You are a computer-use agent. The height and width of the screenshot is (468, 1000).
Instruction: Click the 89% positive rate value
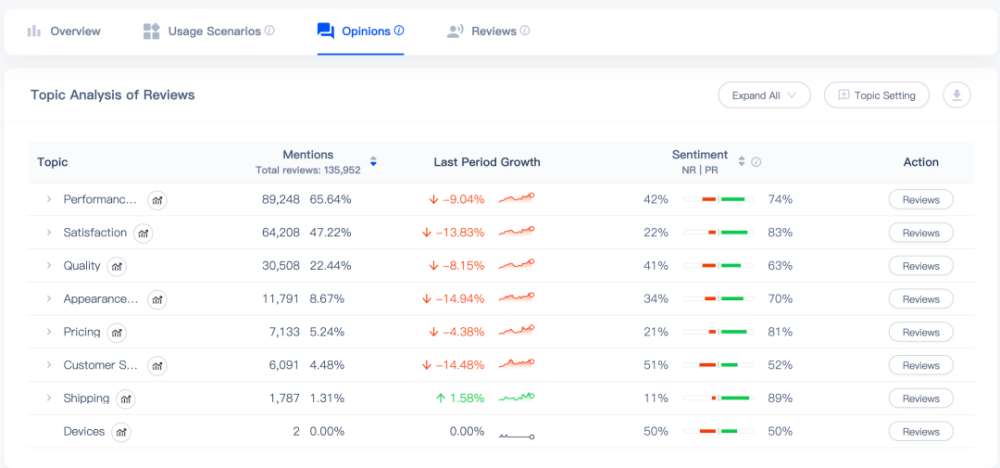click(x=780, y=399)
